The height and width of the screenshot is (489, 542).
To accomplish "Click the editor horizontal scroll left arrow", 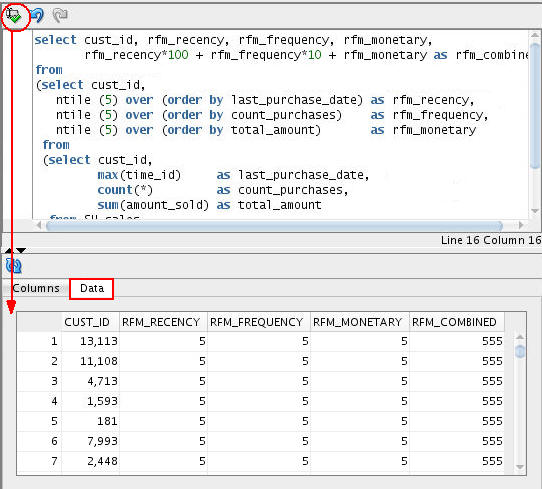I will pyautogui.click(x=39, y=226).
